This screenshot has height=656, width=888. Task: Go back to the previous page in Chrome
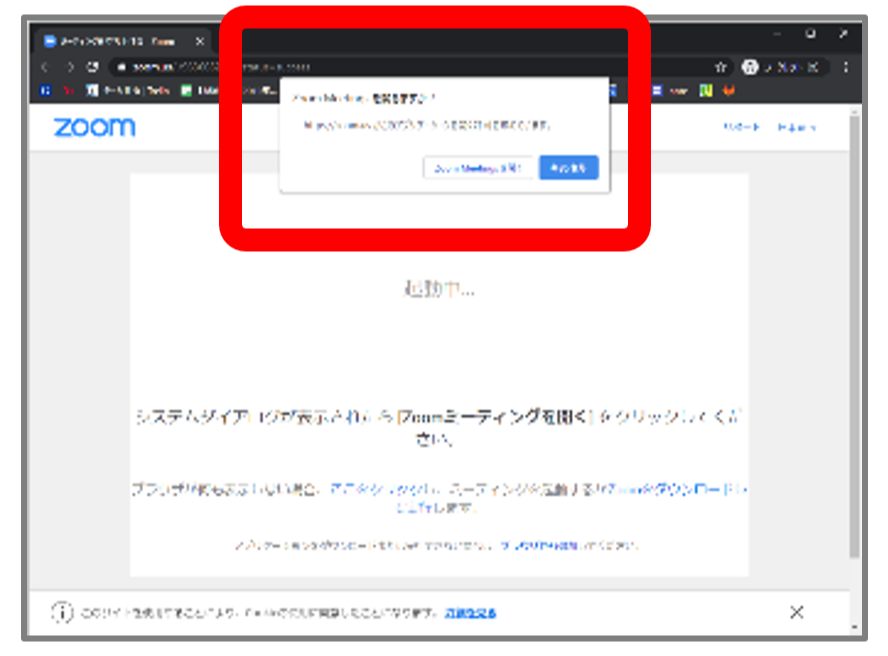click(45, 67)
